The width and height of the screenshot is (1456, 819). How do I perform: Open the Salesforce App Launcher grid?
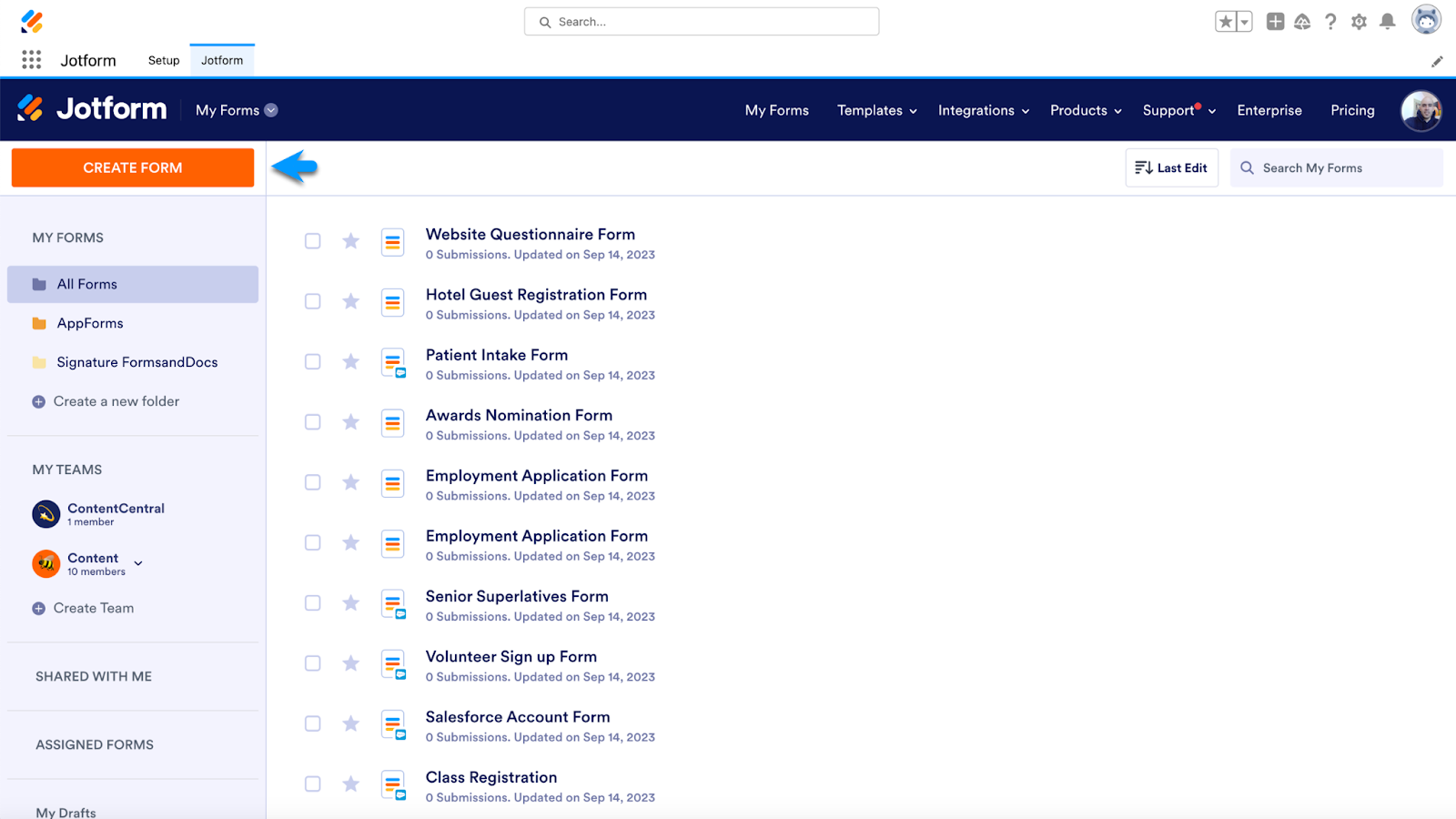pyautogui.click(x=32, y=60)
